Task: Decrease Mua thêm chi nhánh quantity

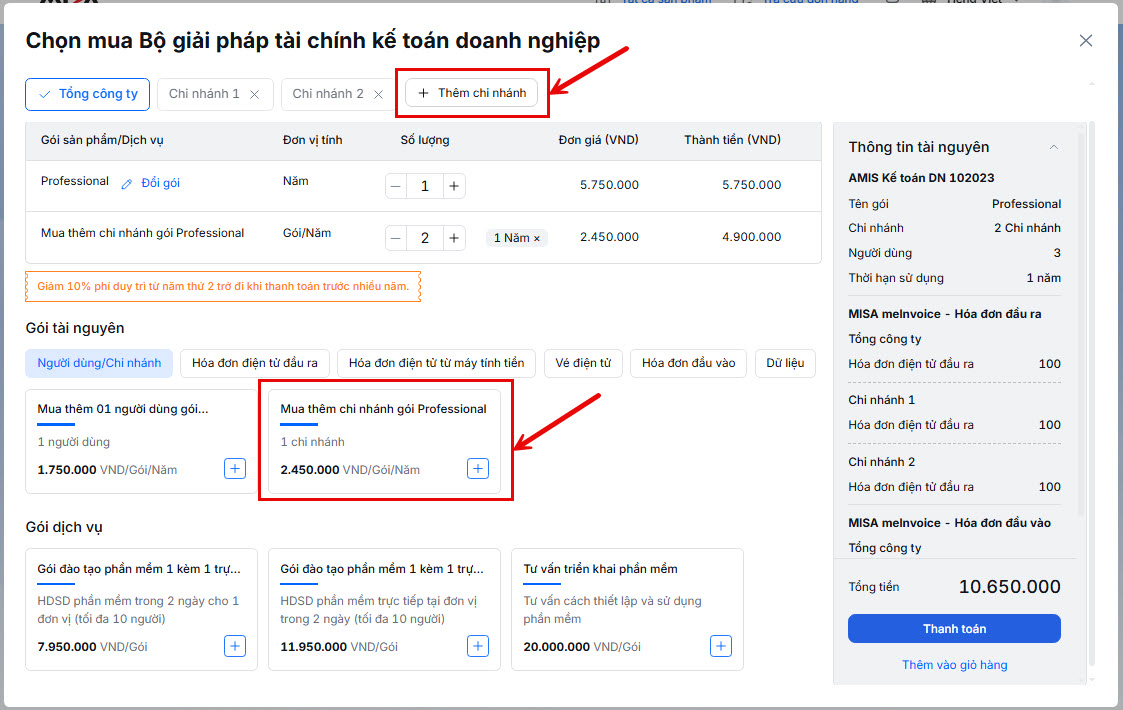Action: pos(395,238)
